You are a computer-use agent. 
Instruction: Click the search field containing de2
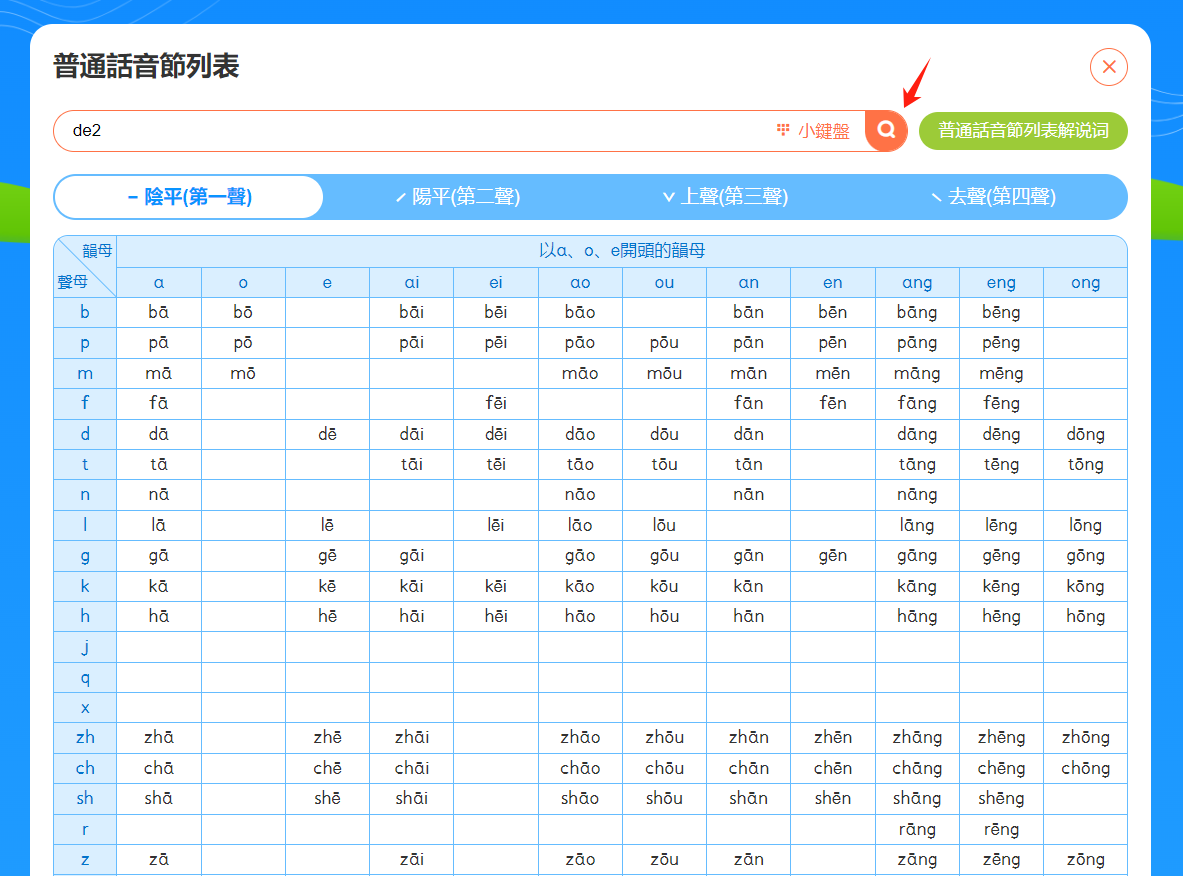click(x=415, y=131)
